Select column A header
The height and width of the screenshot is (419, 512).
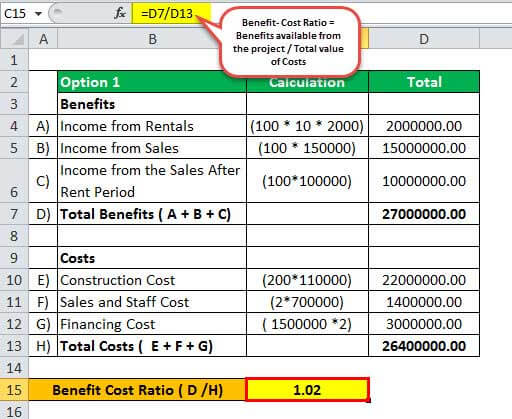[x=43, y=39]
